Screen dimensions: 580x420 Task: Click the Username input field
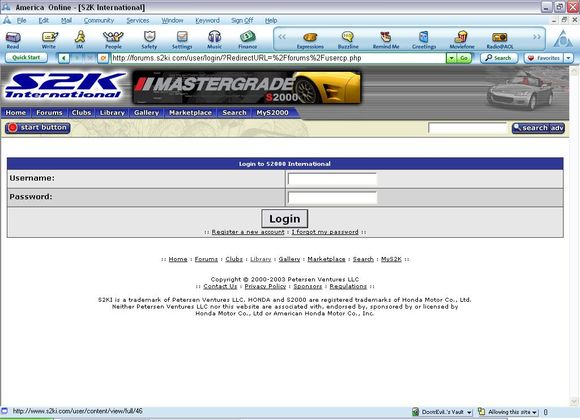click(x=332, y=179)
